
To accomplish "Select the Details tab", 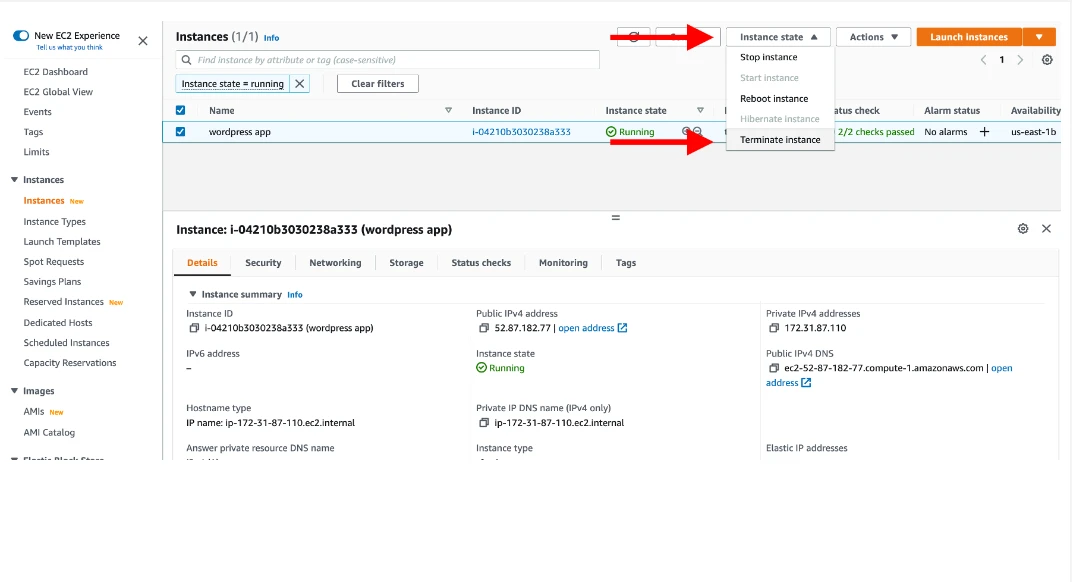I will coord(202,263).
